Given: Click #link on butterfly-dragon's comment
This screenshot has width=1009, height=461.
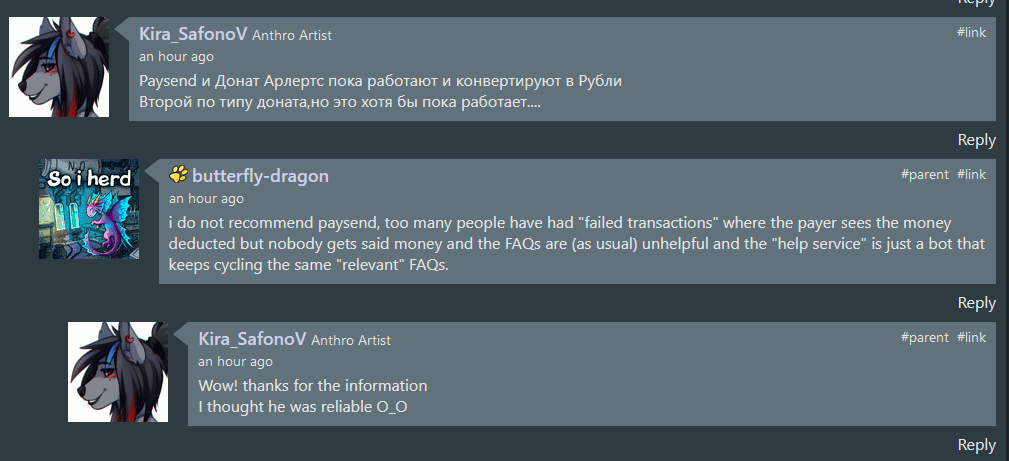Looking at the screenshot, I should pos(971,174).
